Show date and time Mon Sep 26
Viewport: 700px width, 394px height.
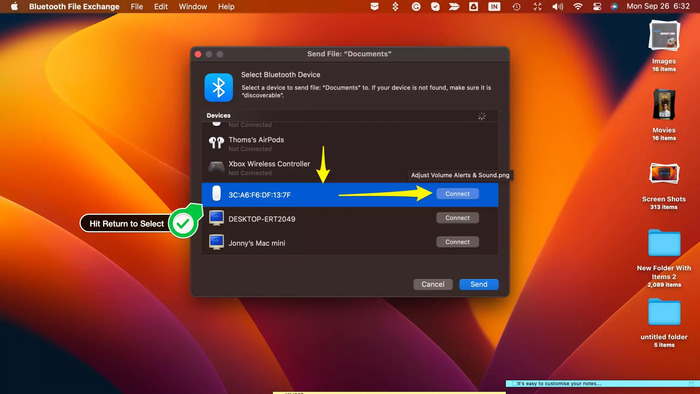[658, 7]
